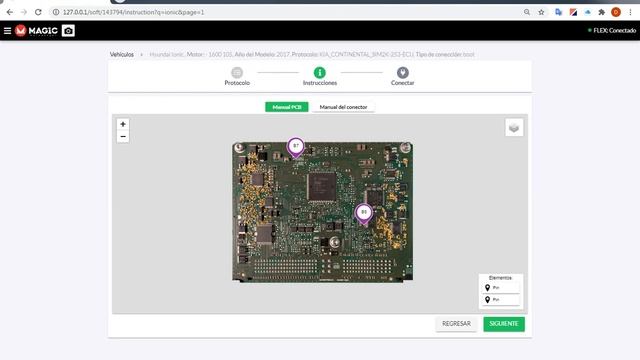Open the hamburger menu beside the Magic logo
640x360 pixels.
(x=7, y=31)
